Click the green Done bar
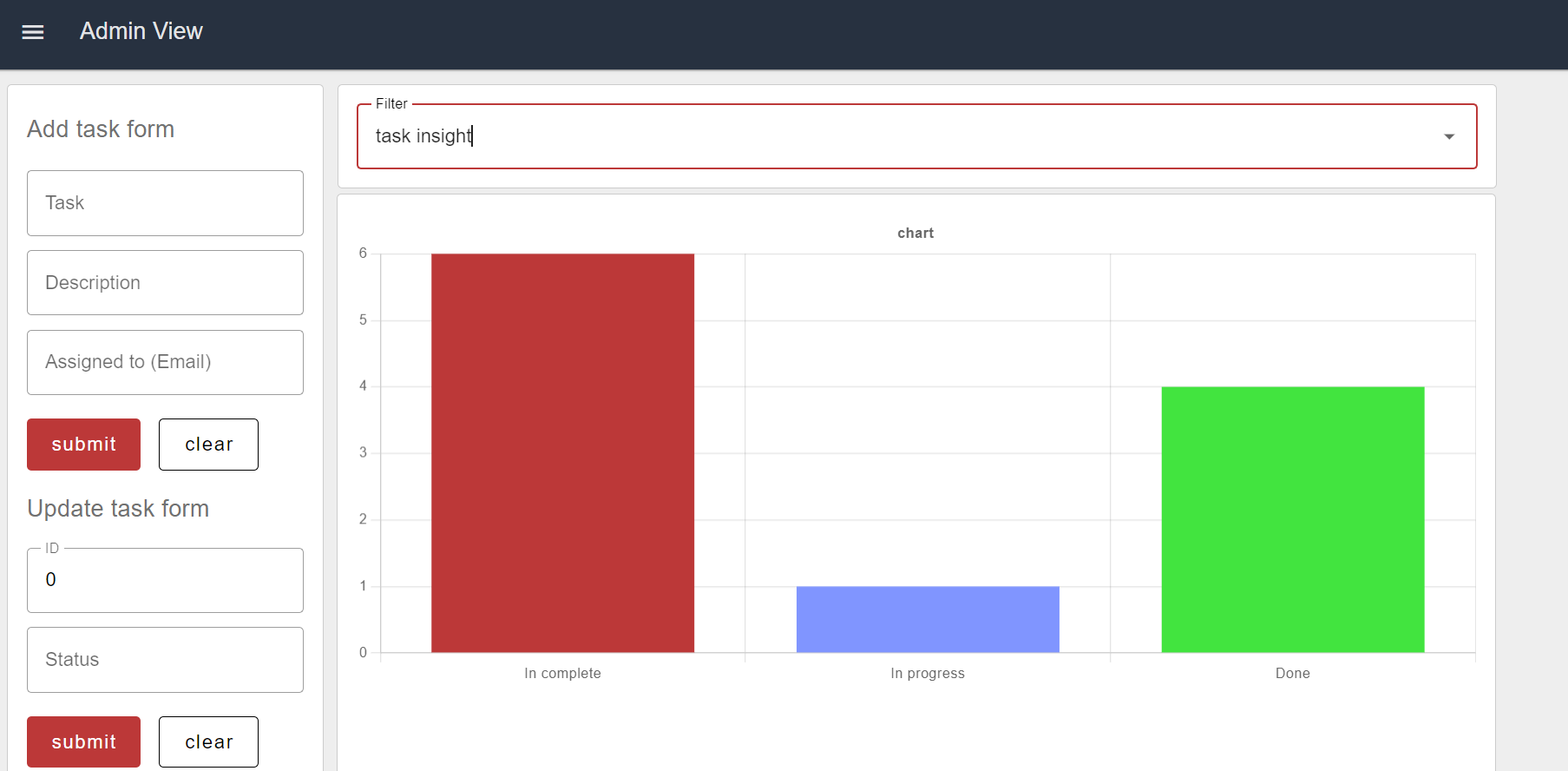 coord(1293,520)
